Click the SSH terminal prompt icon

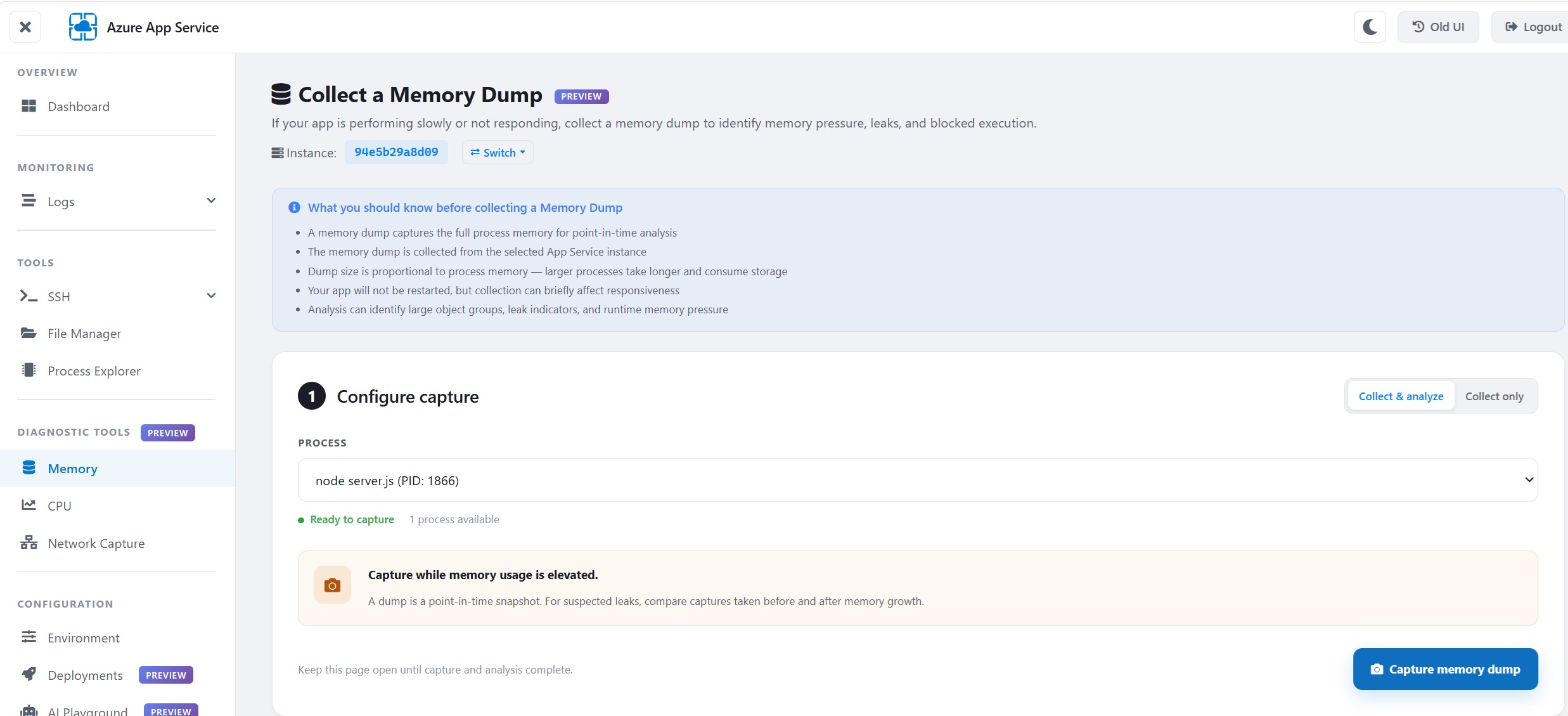click(29, 296)
